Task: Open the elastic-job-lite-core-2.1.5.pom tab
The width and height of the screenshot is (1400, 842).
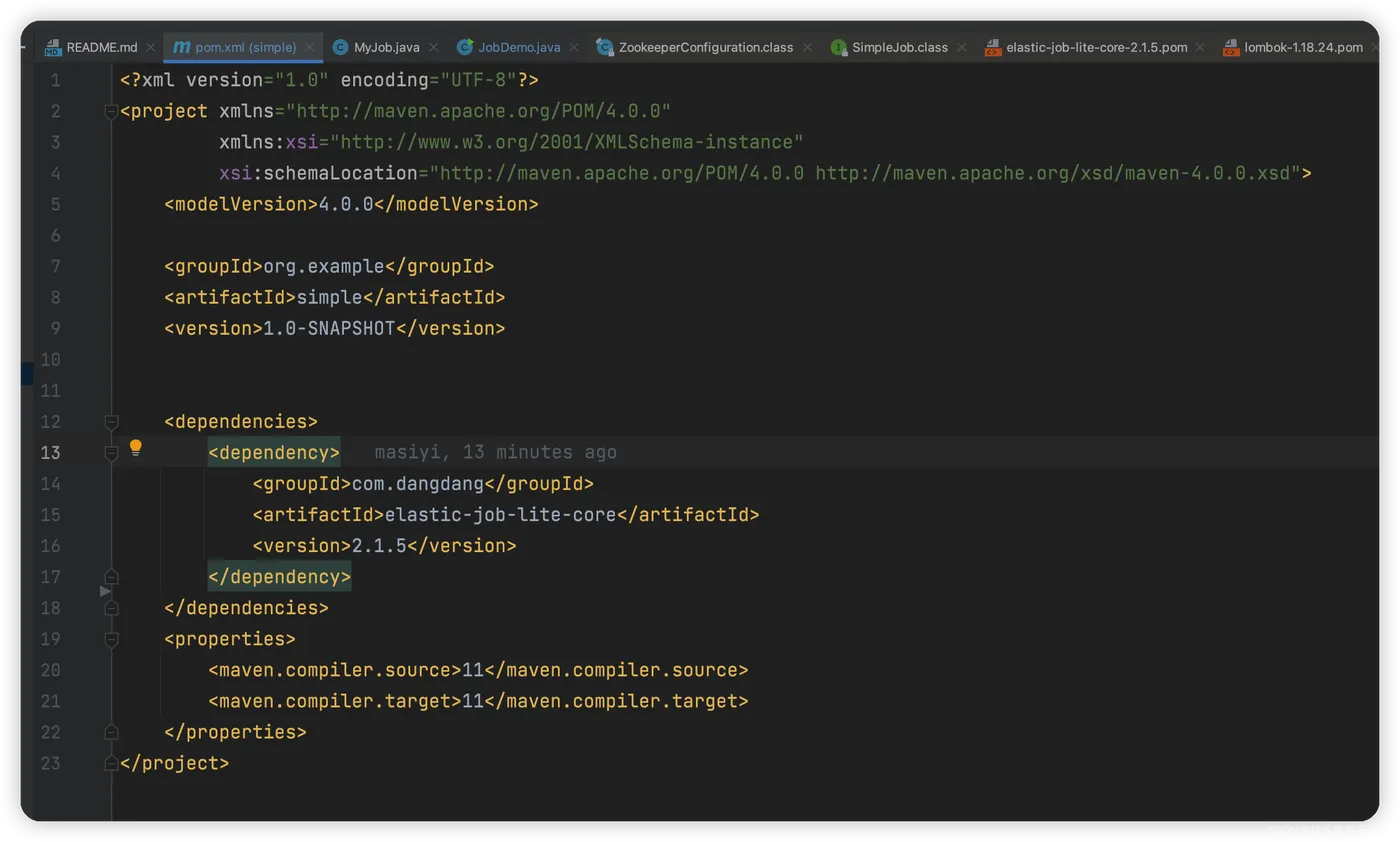Action: 1097,47
